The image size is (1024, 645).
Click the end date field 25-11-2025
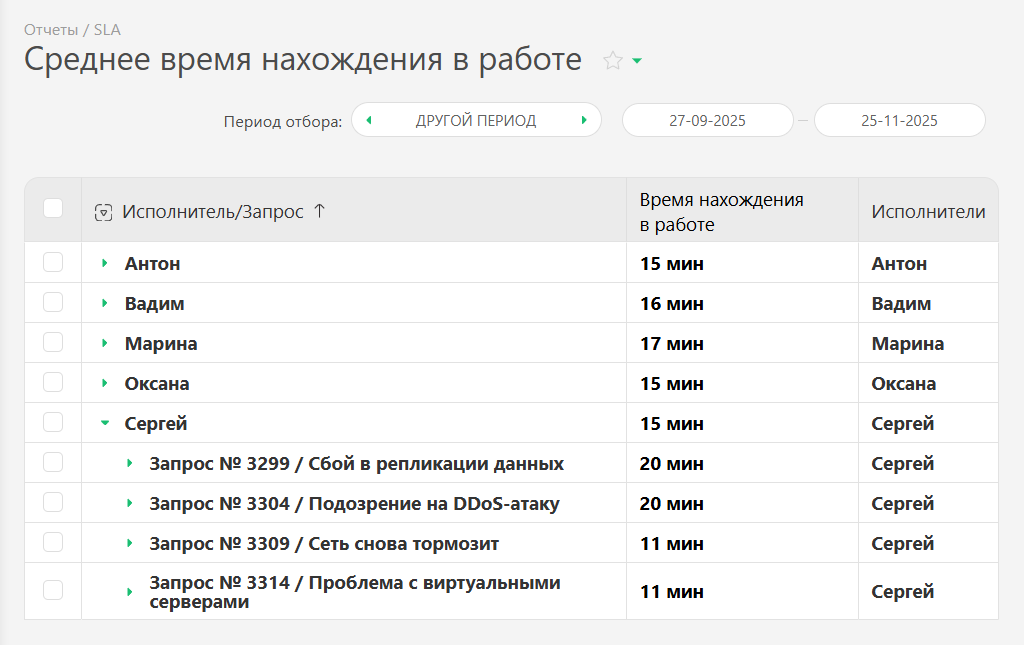point(899,120)
